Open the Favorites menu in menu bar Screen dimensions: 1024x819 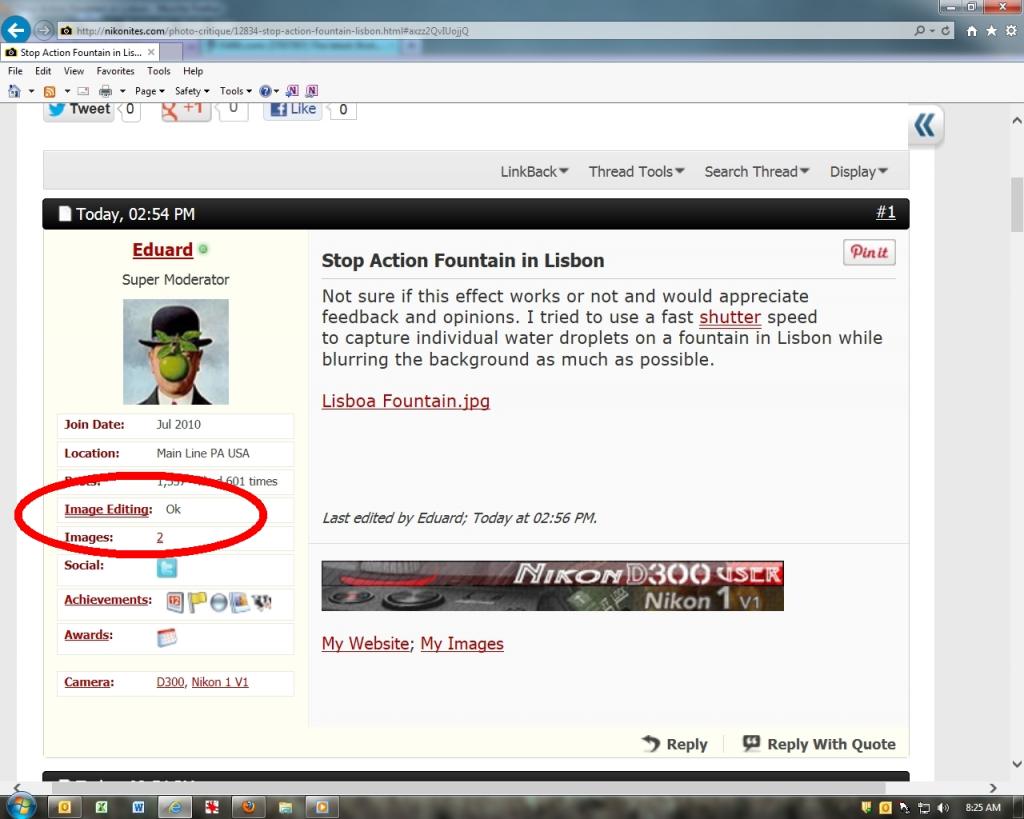115,71
